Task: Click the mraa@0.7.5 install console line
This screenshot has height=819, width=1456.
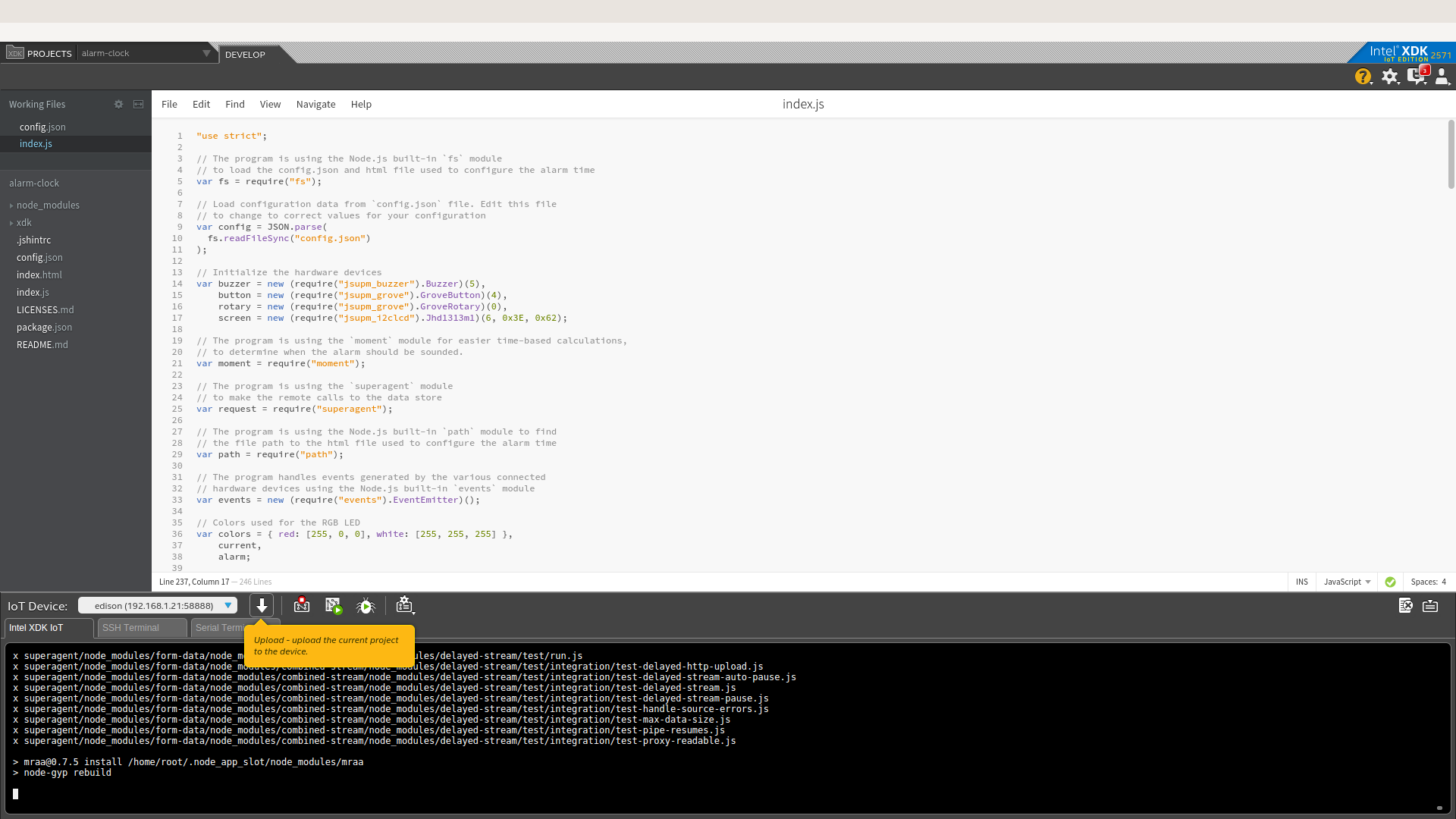Action: click(x=188, y=762)
